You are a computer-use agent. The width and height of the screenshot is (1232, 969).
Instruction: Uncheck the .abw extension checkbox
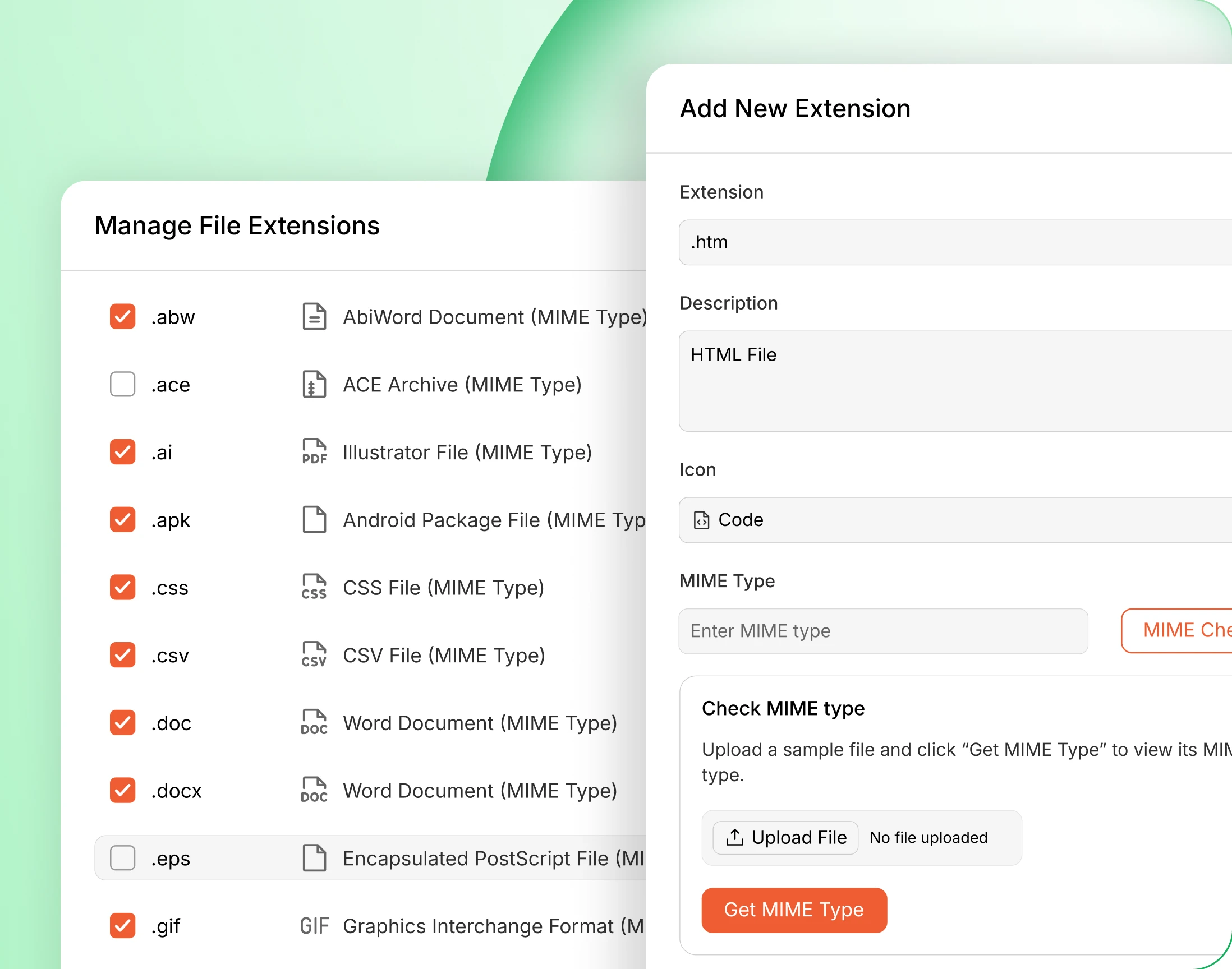tap(122, 317)
